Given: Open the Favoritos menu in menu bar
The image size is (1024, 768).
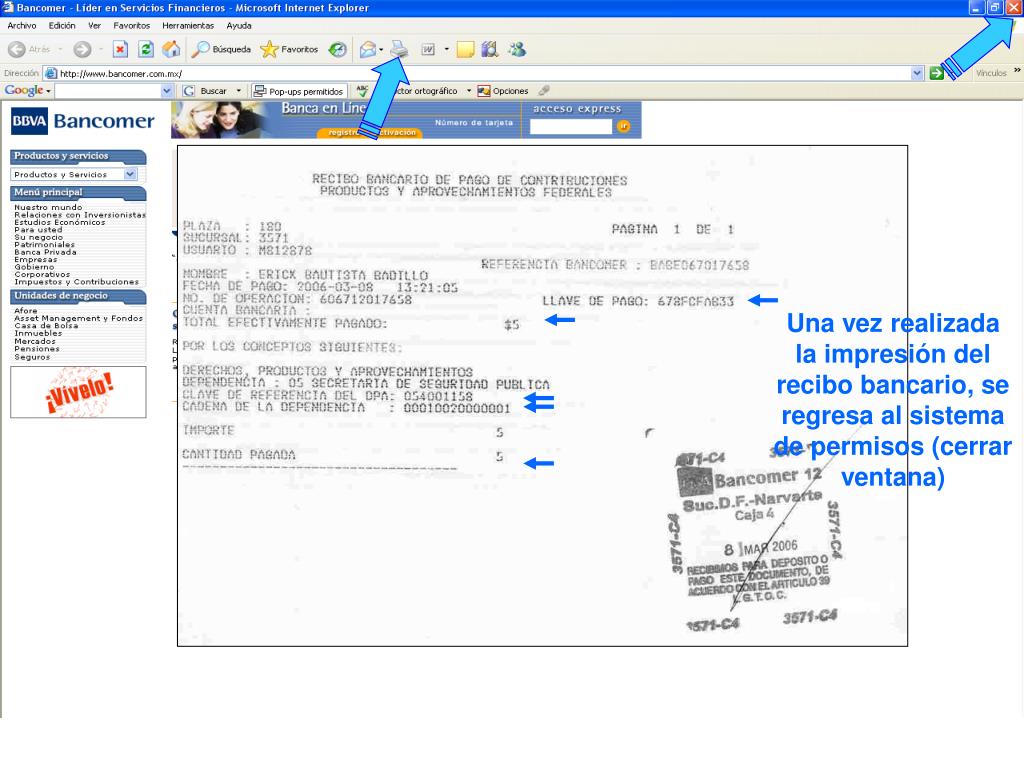Looking at the screenshot, I should click(x=131, y=25).
